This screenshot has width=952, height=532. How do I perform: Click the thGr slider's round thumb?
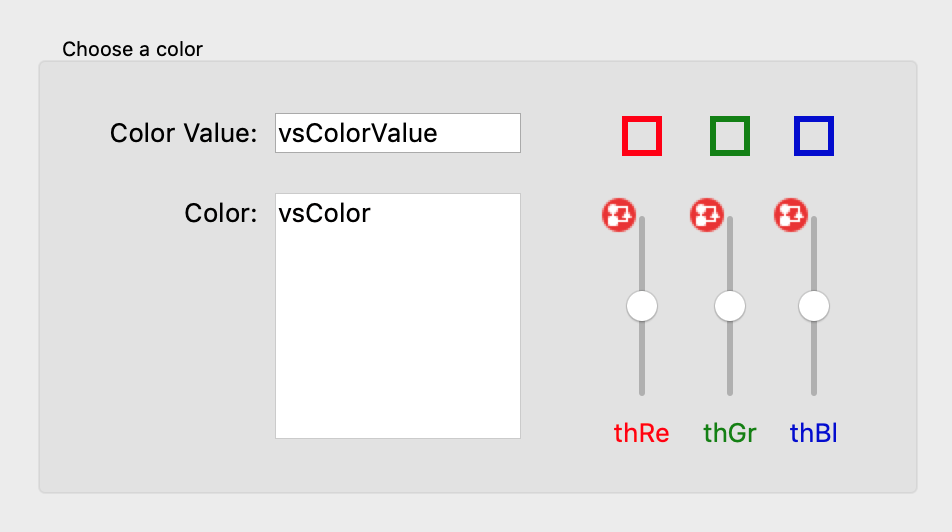point(730,306)
